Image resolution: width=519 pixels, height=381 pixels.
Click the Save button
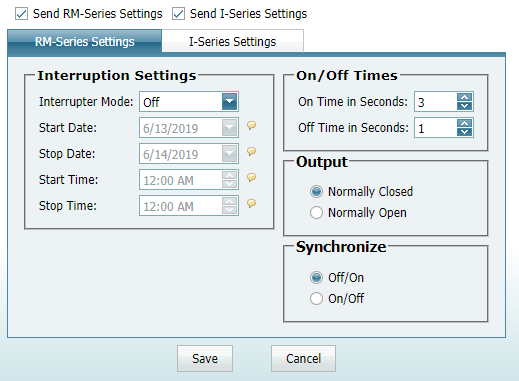[205, 359]
